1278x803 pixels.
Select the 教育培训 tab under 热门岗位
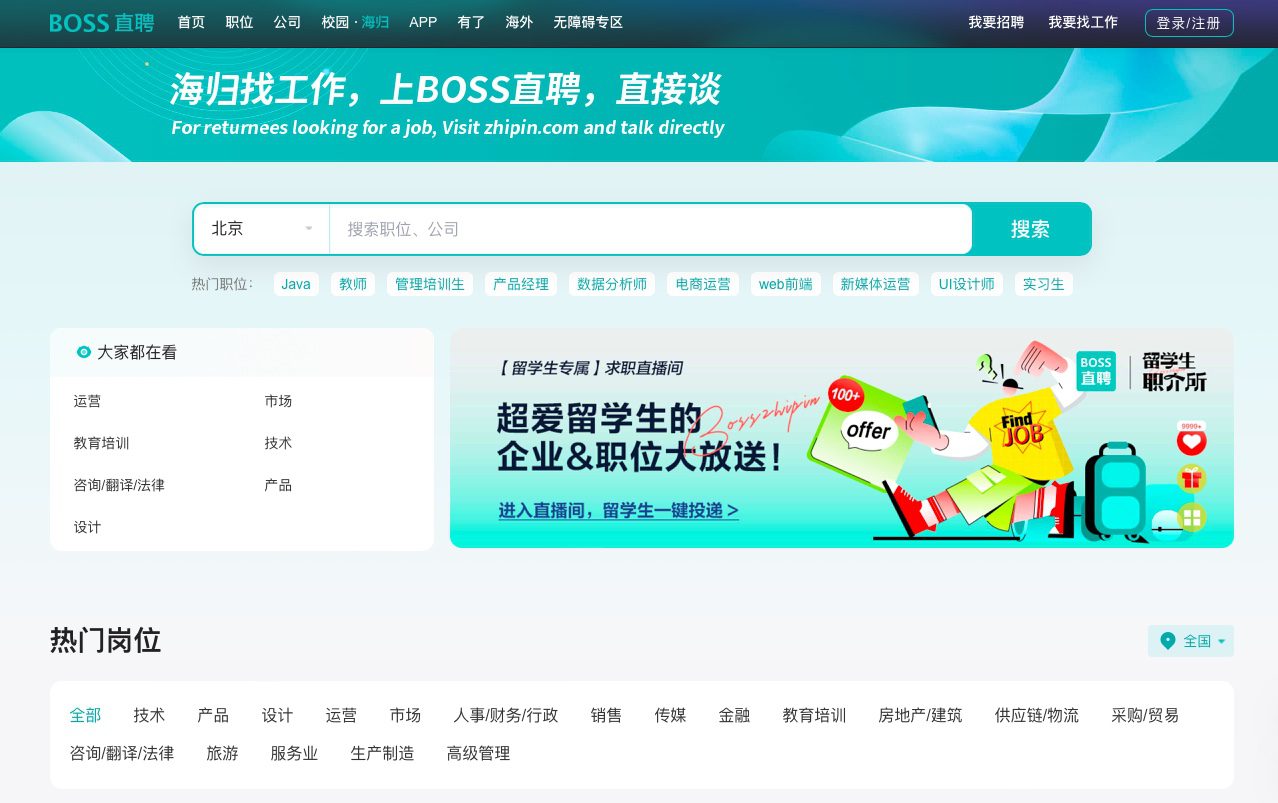pyautogui.click(x=814, y=715)
